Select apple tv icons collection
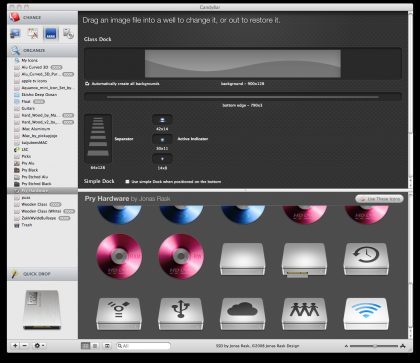Image resolution: width=420 pixels, height=363 pixels. [42, 81]
